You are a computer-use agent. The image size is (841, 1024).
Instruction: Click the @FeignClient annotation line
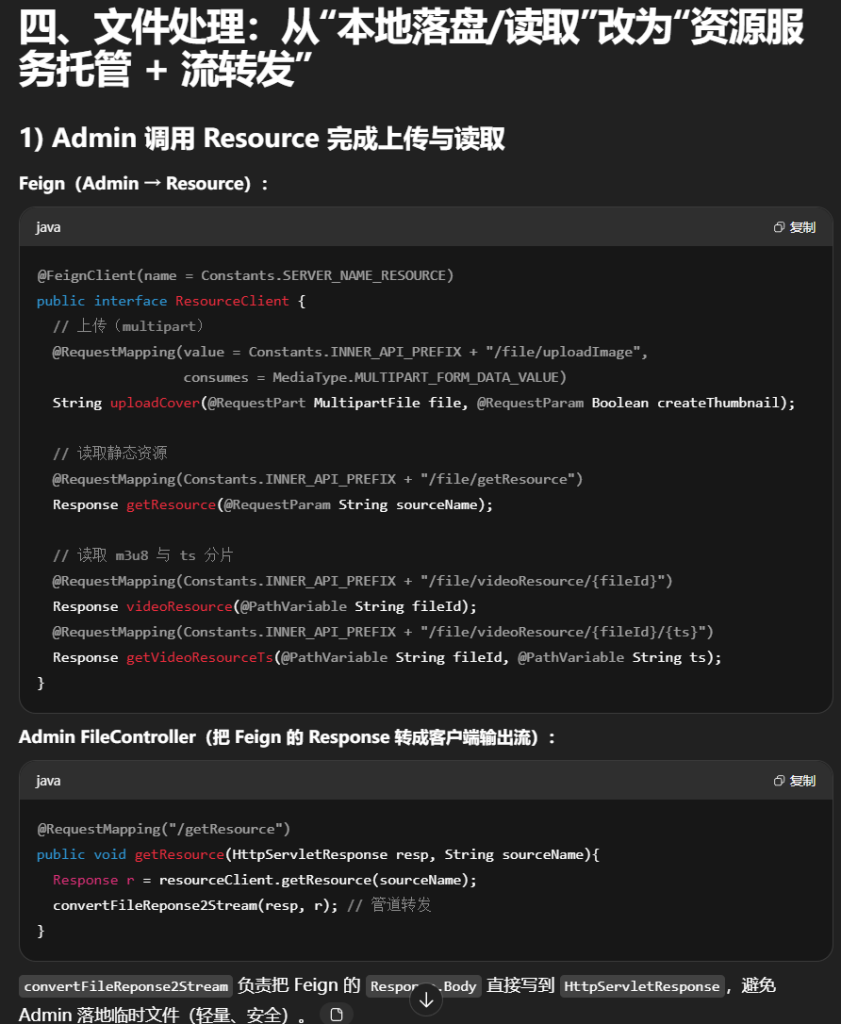click(x=245, y=275)
